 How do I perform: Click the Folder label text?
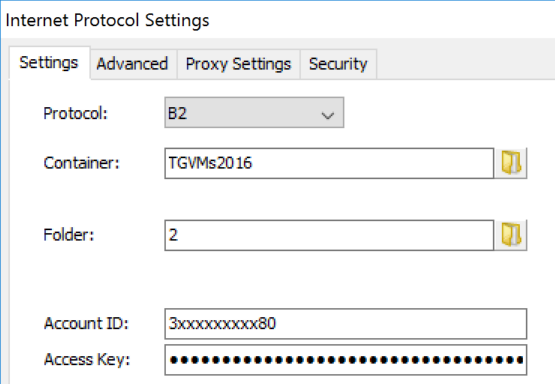[x=69, y=235]
